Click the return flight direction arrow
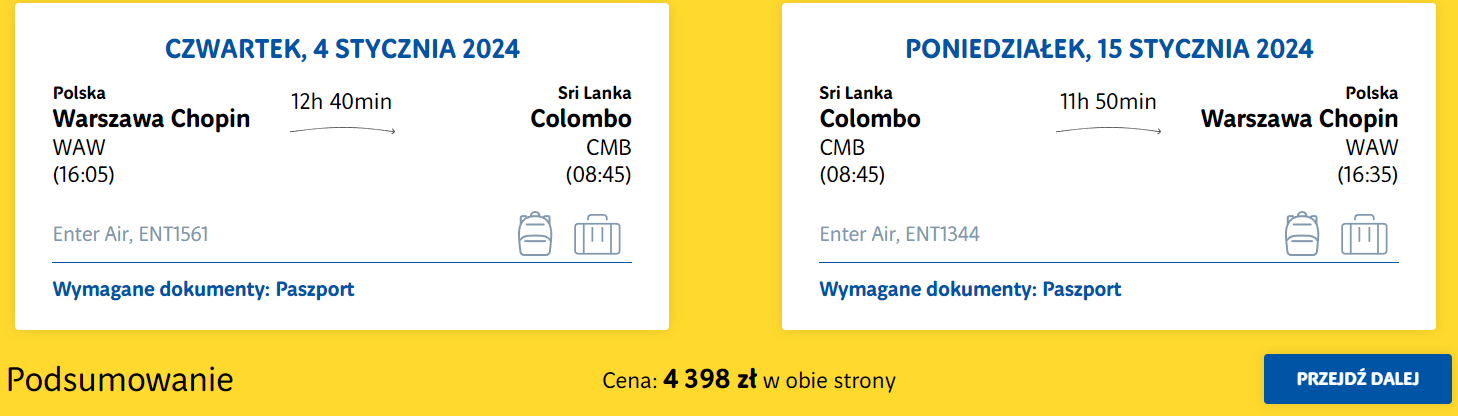Image resolution: width=1458 pixels, height=416 pixels. 1108,130
